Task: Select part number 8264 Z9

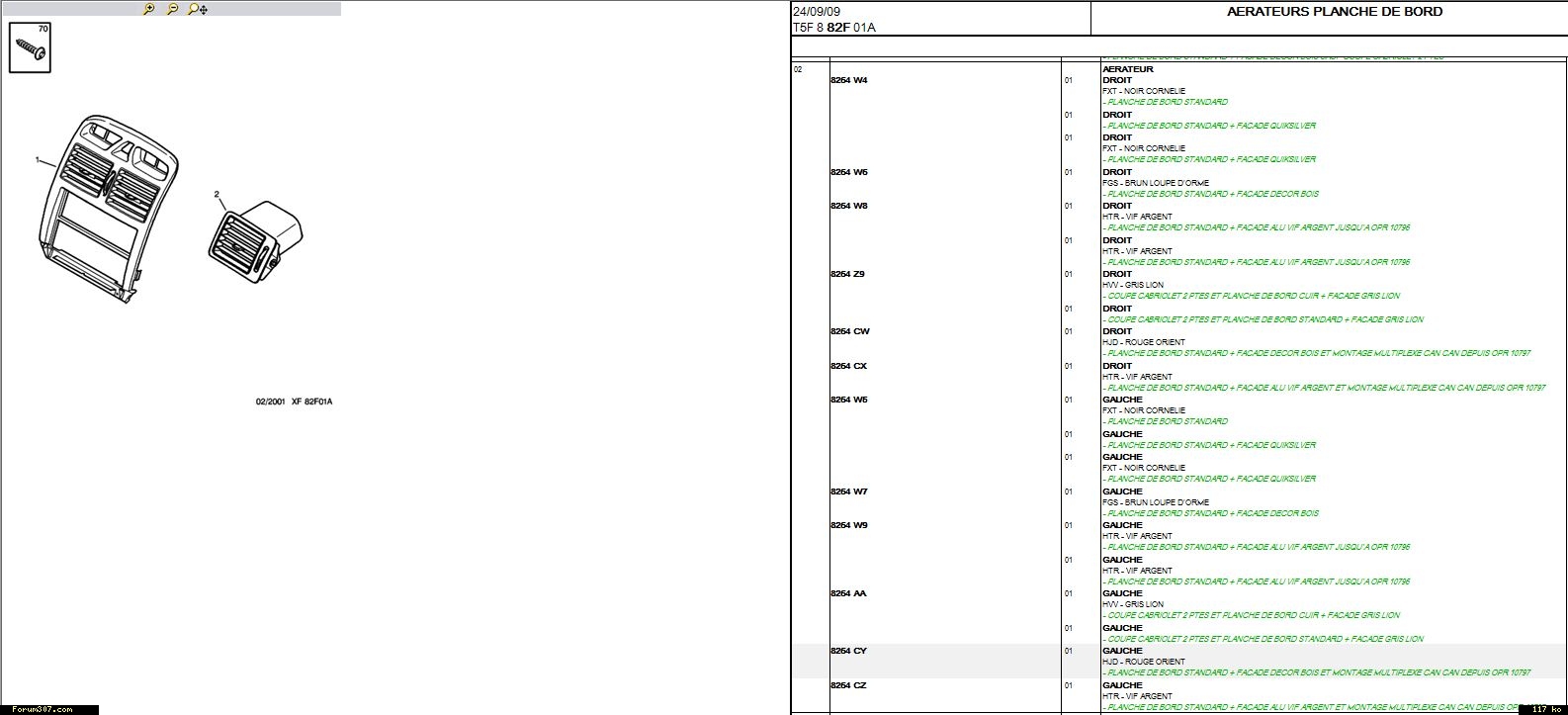Action: coord(847,274)
